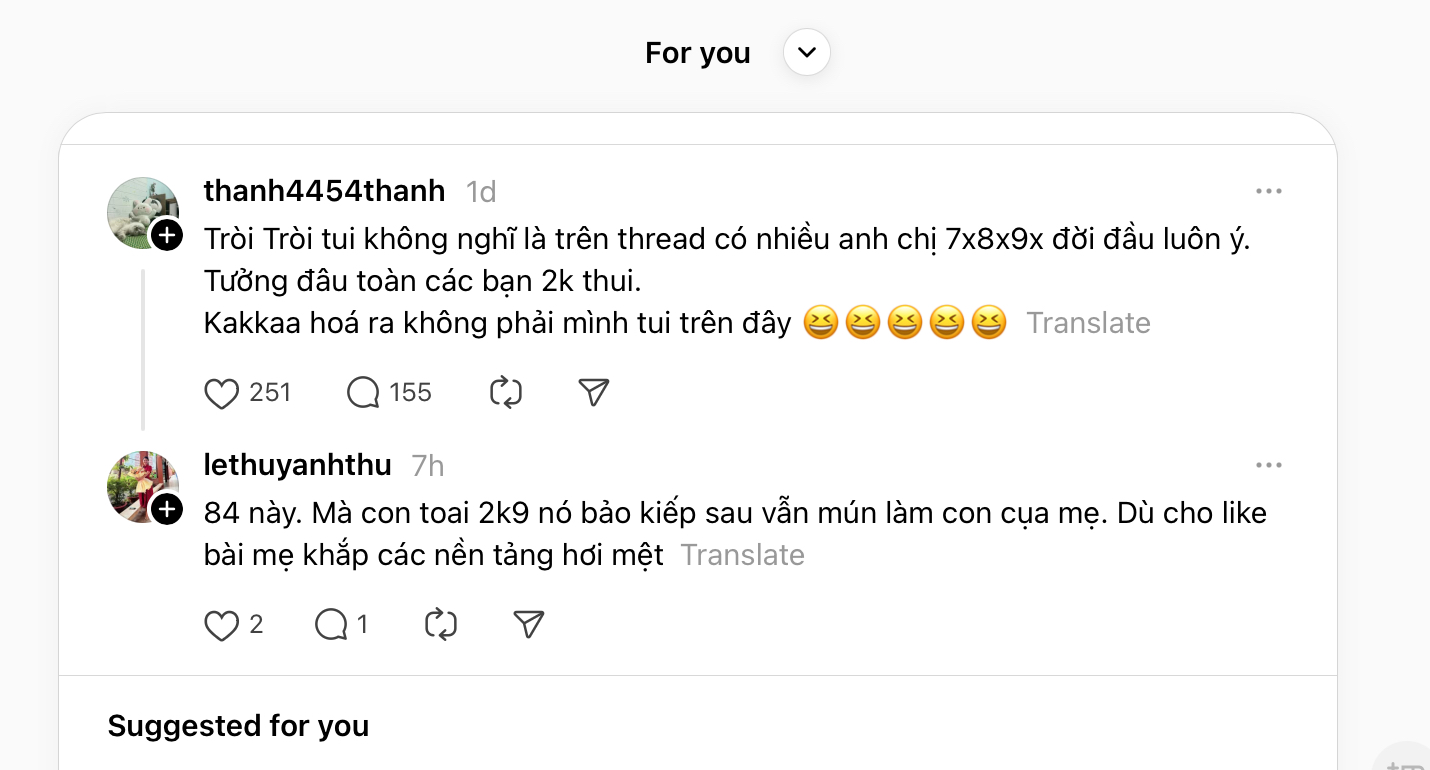Viewport: 1430px width, 770px height.
Task: Open lethuyanhthu's profile via username
Action: point(297,464)
